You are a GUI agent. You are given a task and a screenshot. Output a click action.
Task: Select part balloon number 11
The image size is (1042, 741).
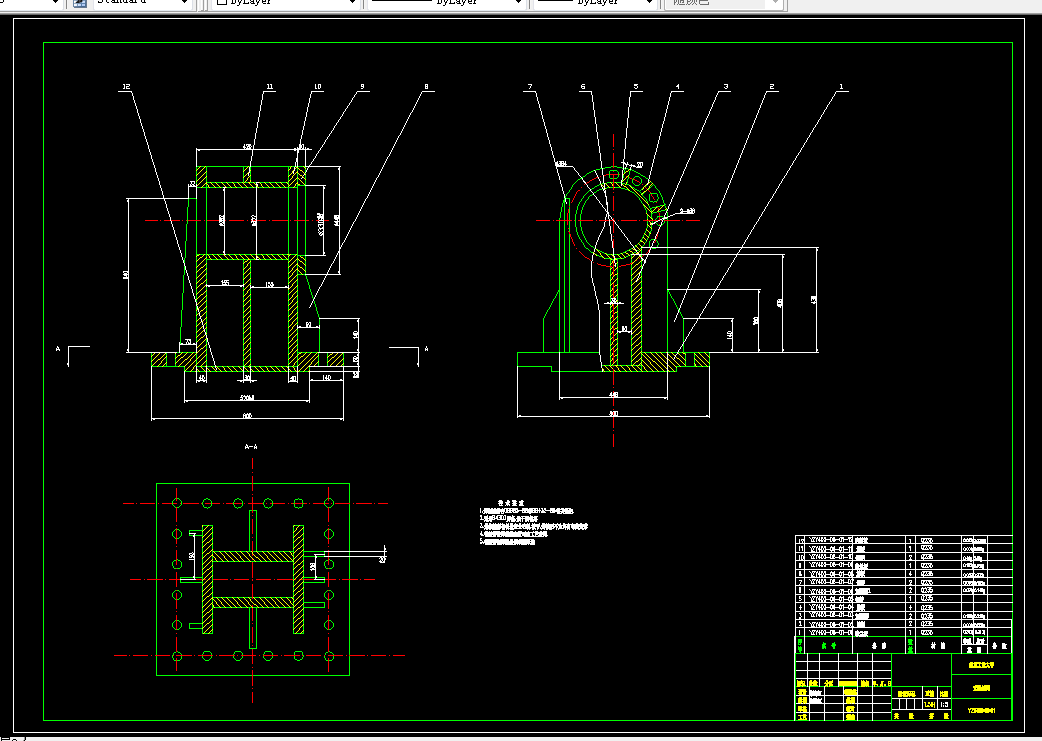(269, 87)
